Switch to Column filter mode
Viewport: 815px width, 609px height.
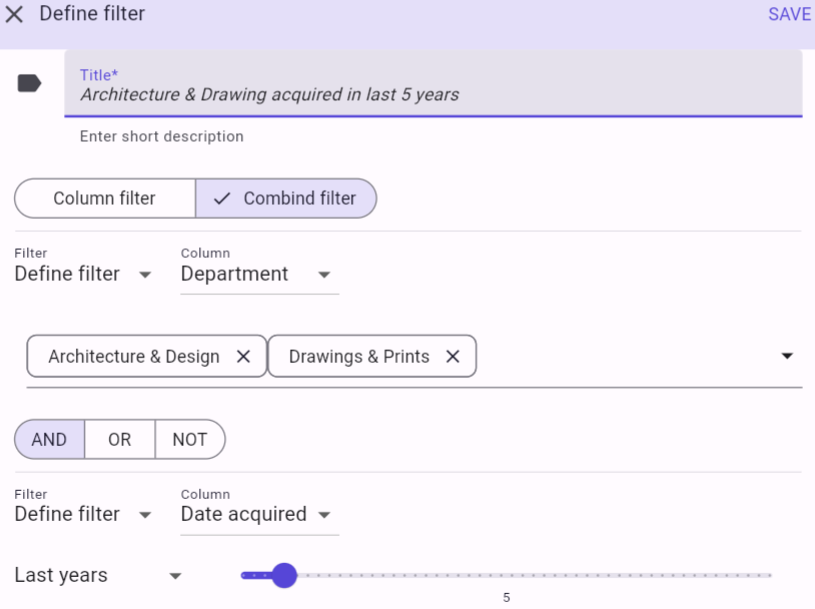104,198
